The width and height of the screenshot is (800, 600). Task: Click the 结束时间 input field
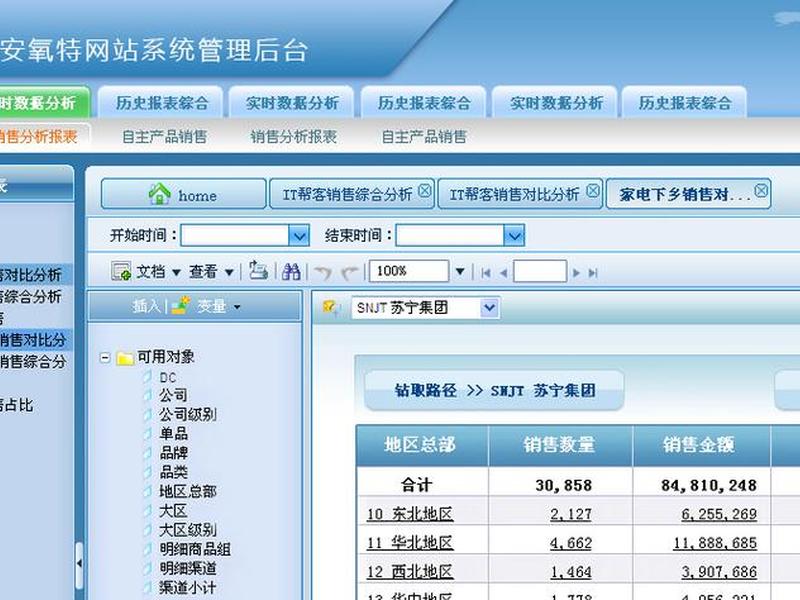coord(451,236)
